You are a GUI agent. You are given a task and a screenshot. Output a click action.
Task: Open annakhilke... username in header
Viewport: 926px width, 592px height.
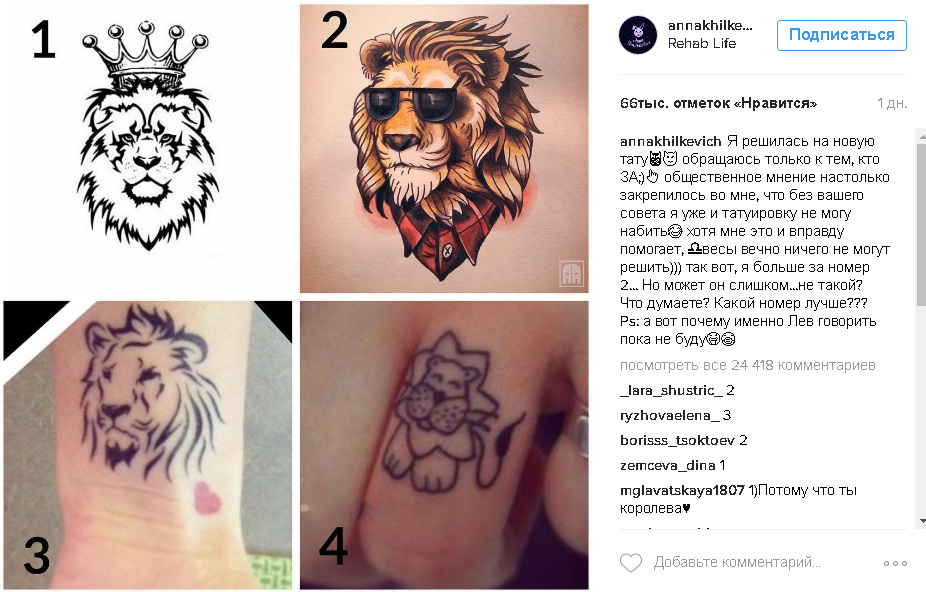710,25
